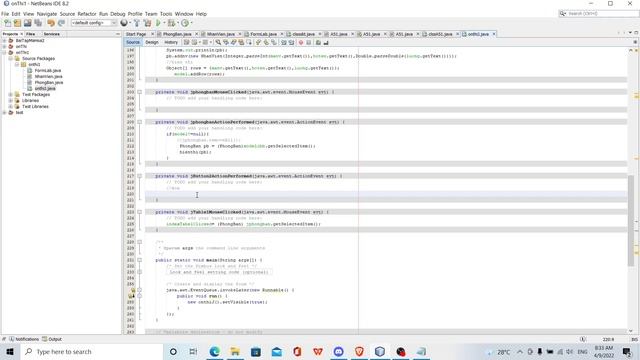Click the Find Selection magnifier icon
Image resolution: width=640 pixels, height=360 pixels.
219,42
